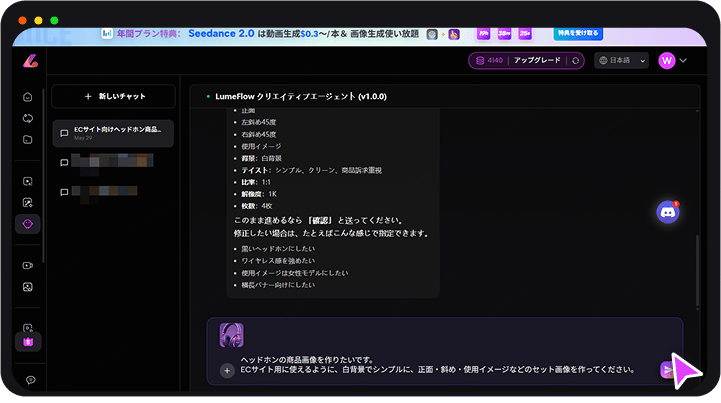
Task: Click the purple banana icon in banner
Action: click(454, 34)
